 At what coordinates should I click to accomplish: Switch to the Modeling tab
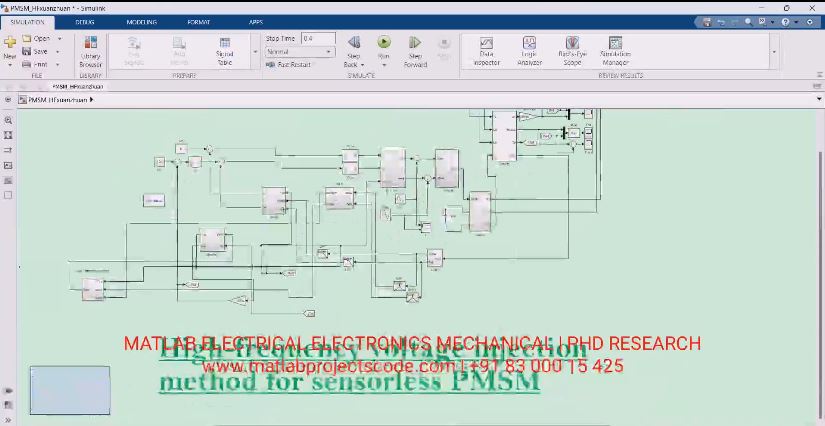tap(141, 21)
